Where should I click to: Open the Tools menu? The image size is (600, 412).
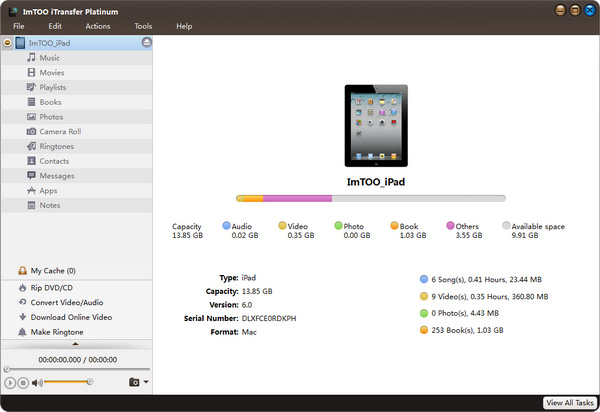[143, 26]
